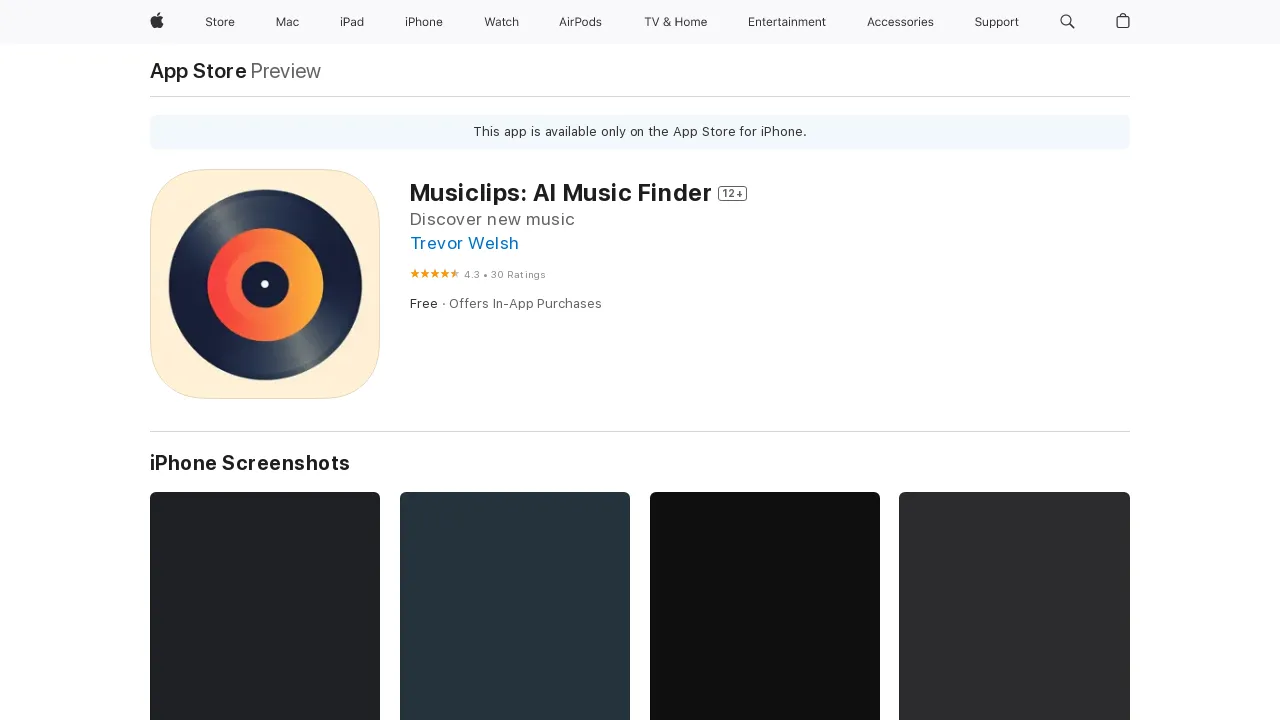Click the 'Preview' text in header
Image resolution: width=1280 pixels, height=720 pixels.
click(286, 71)
